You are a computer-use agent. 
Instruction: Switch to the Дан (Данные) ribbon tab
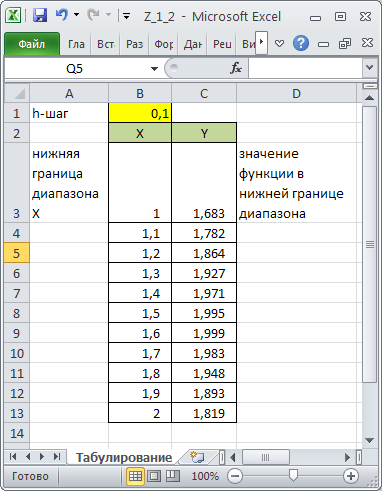(193, 44)
